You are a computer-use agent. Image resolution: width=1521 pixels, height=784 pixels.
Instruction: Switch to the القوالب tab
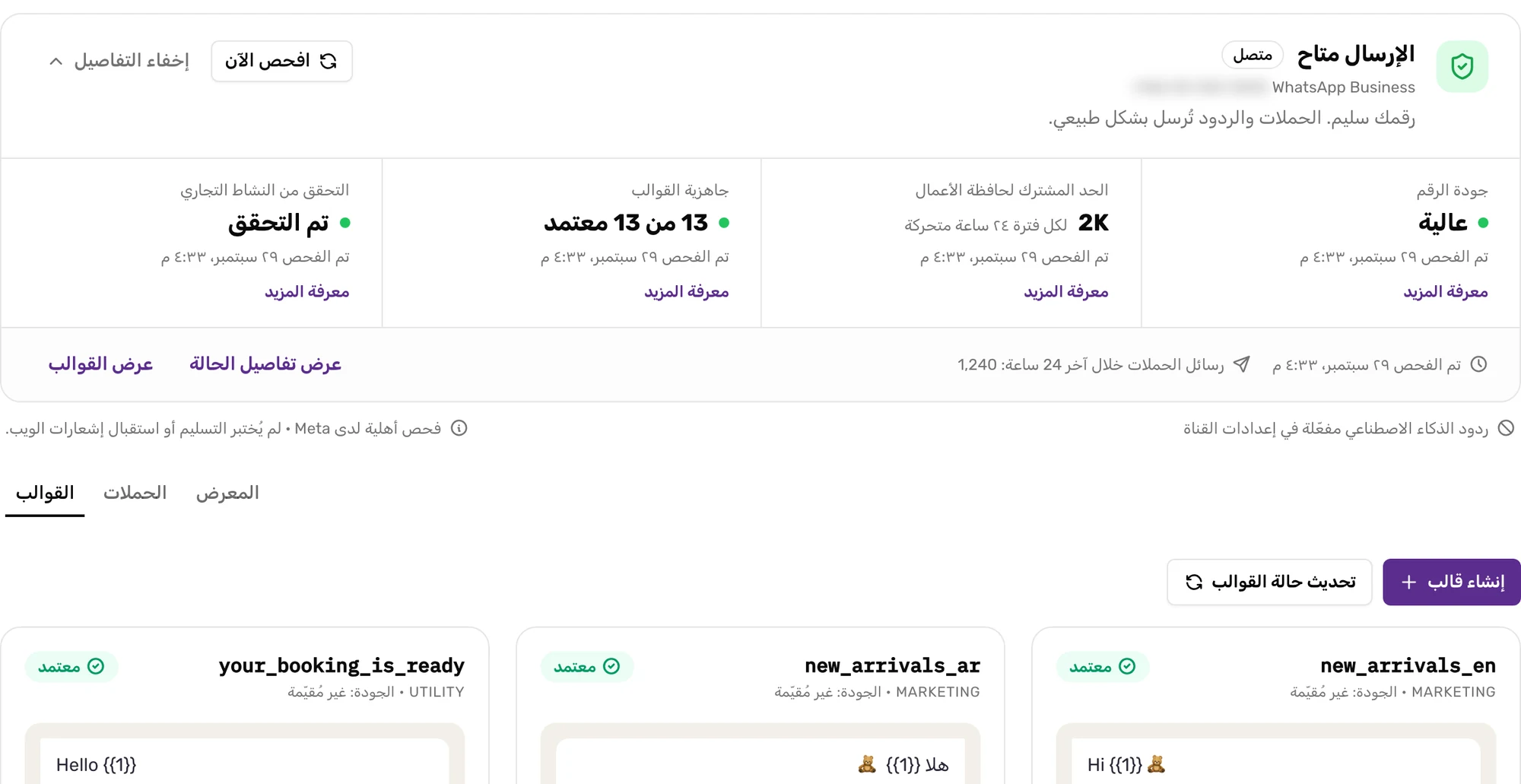click(45, 493)
